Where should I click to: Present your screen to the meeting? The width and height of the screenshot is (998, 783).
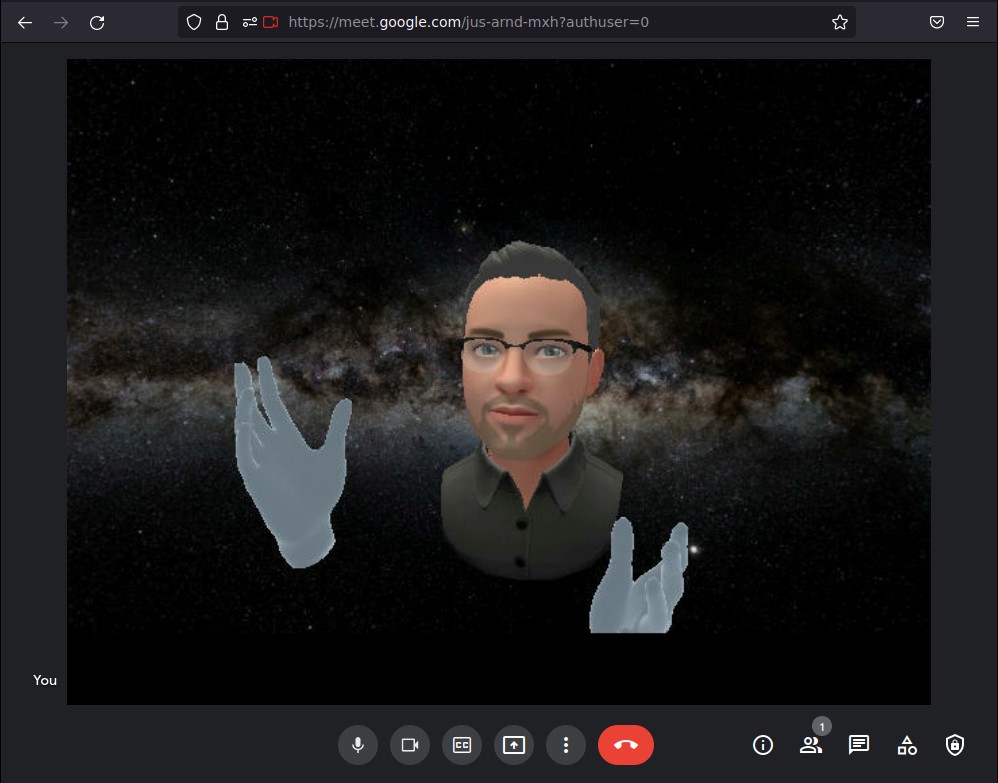click(x=514, y=745)
